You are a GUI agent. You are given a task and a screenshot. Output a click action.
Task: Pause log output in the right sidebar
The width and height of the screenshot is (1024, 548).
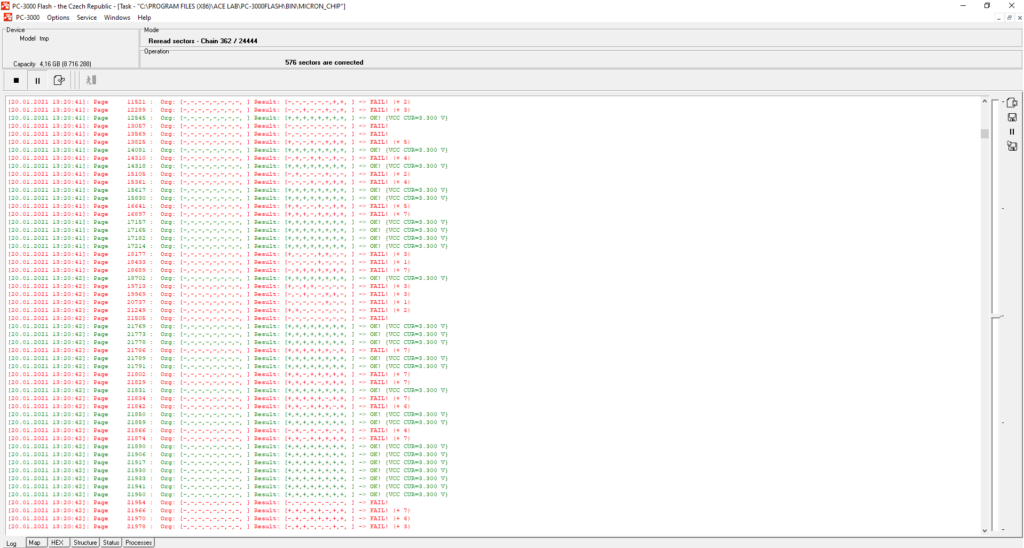1012,131
